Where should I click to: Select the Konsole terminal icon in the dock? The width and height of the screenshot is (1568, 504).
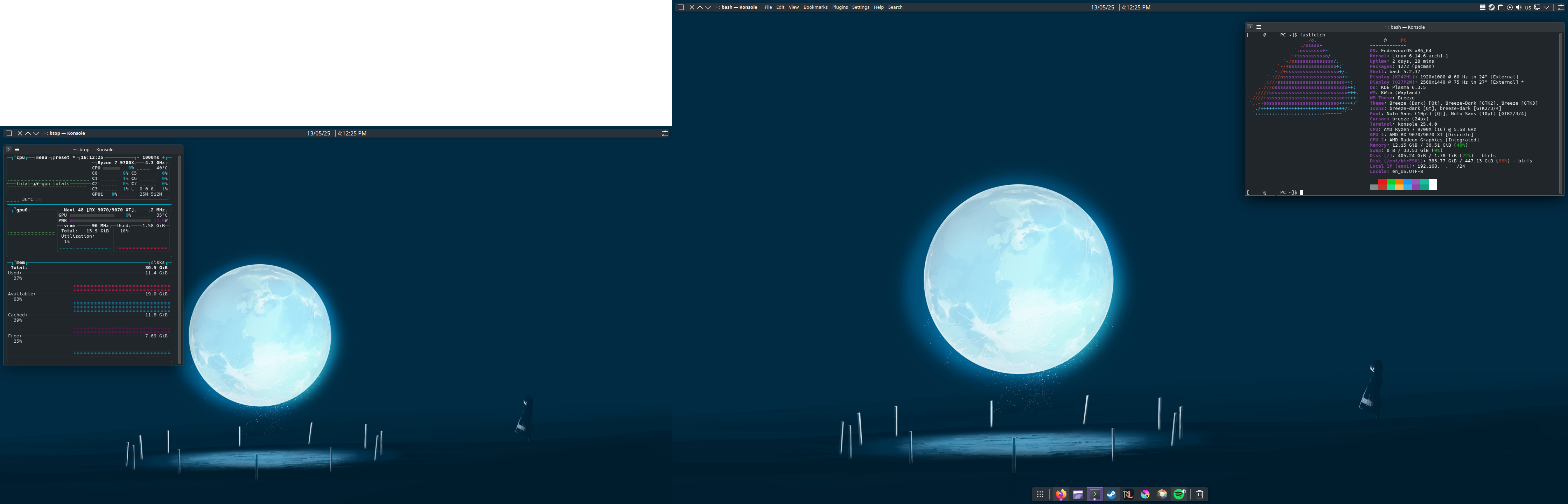point(1094,494)
